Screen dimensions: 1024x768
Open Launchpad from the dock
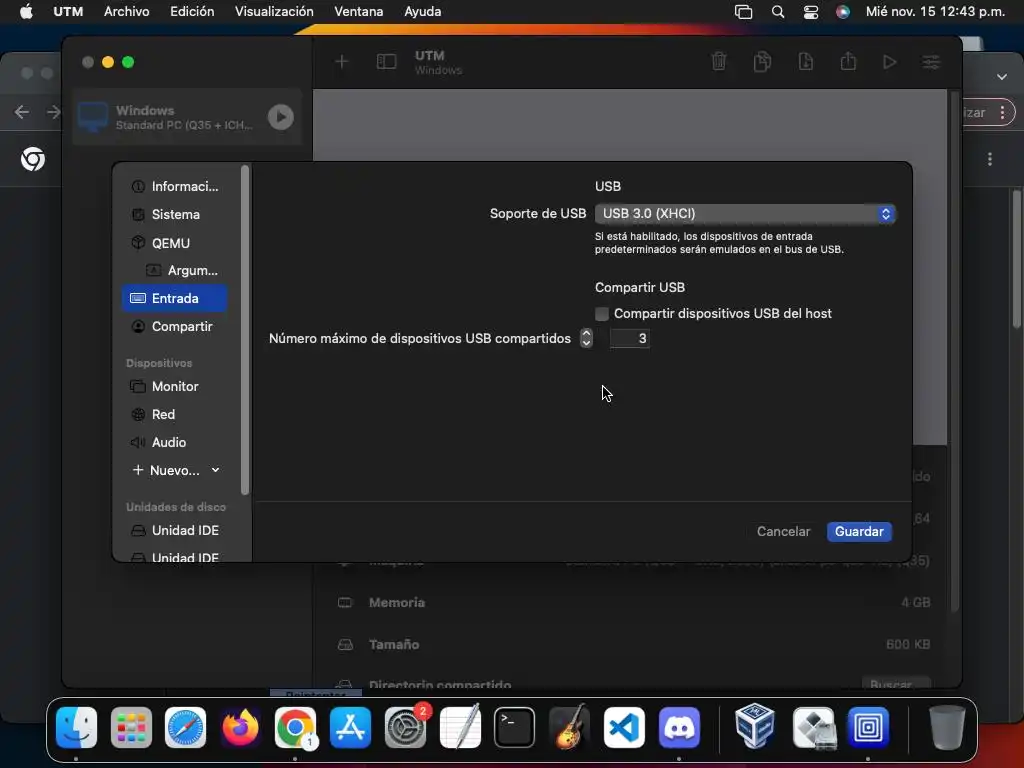tap(131, 728)
